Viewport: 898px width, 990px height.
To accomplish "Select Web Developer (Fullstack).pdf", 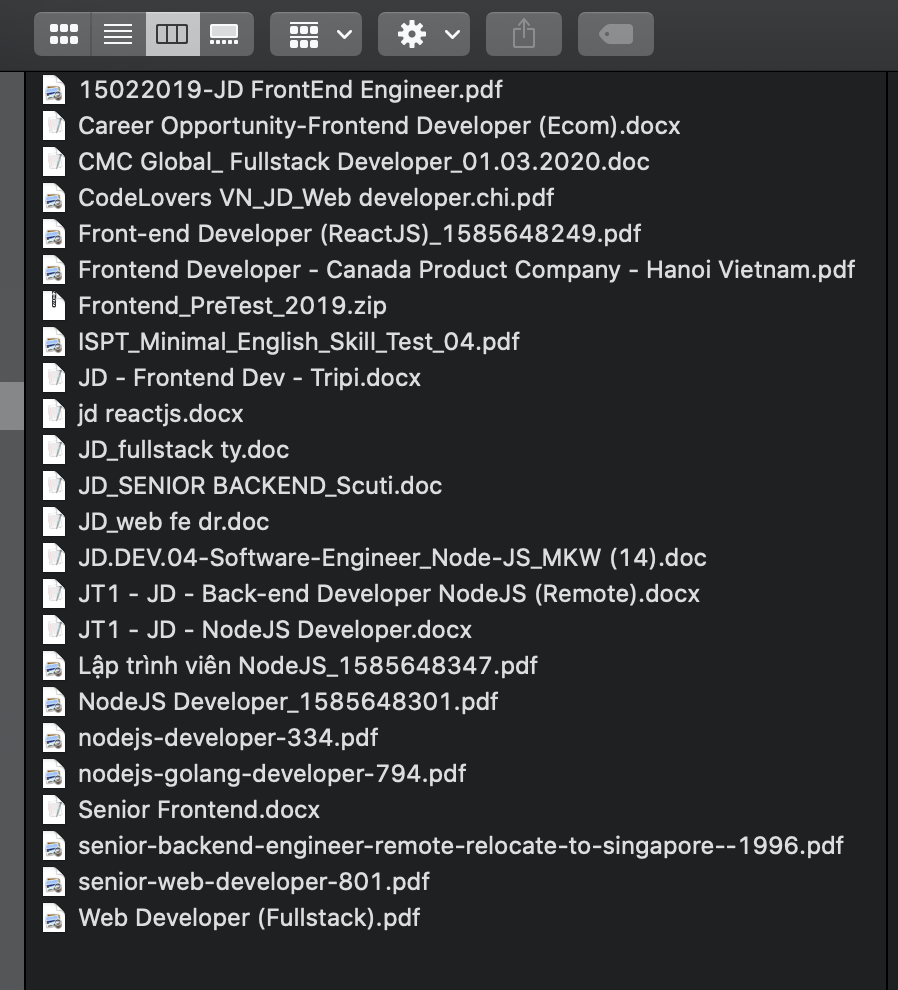I will (248, 918).
